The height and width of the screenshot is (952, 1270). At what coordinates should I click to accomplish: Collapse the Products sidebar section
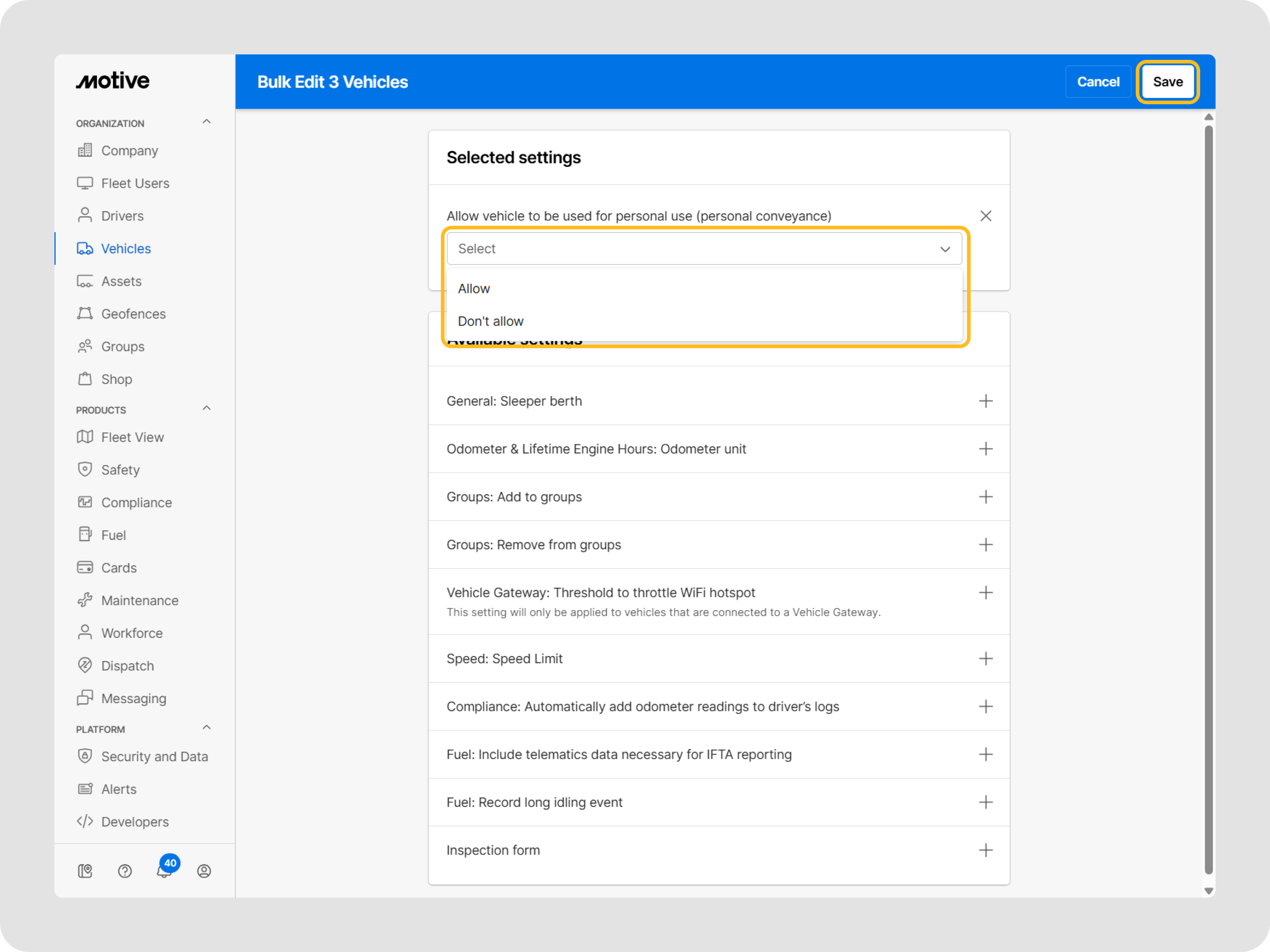tap(207, 408)
